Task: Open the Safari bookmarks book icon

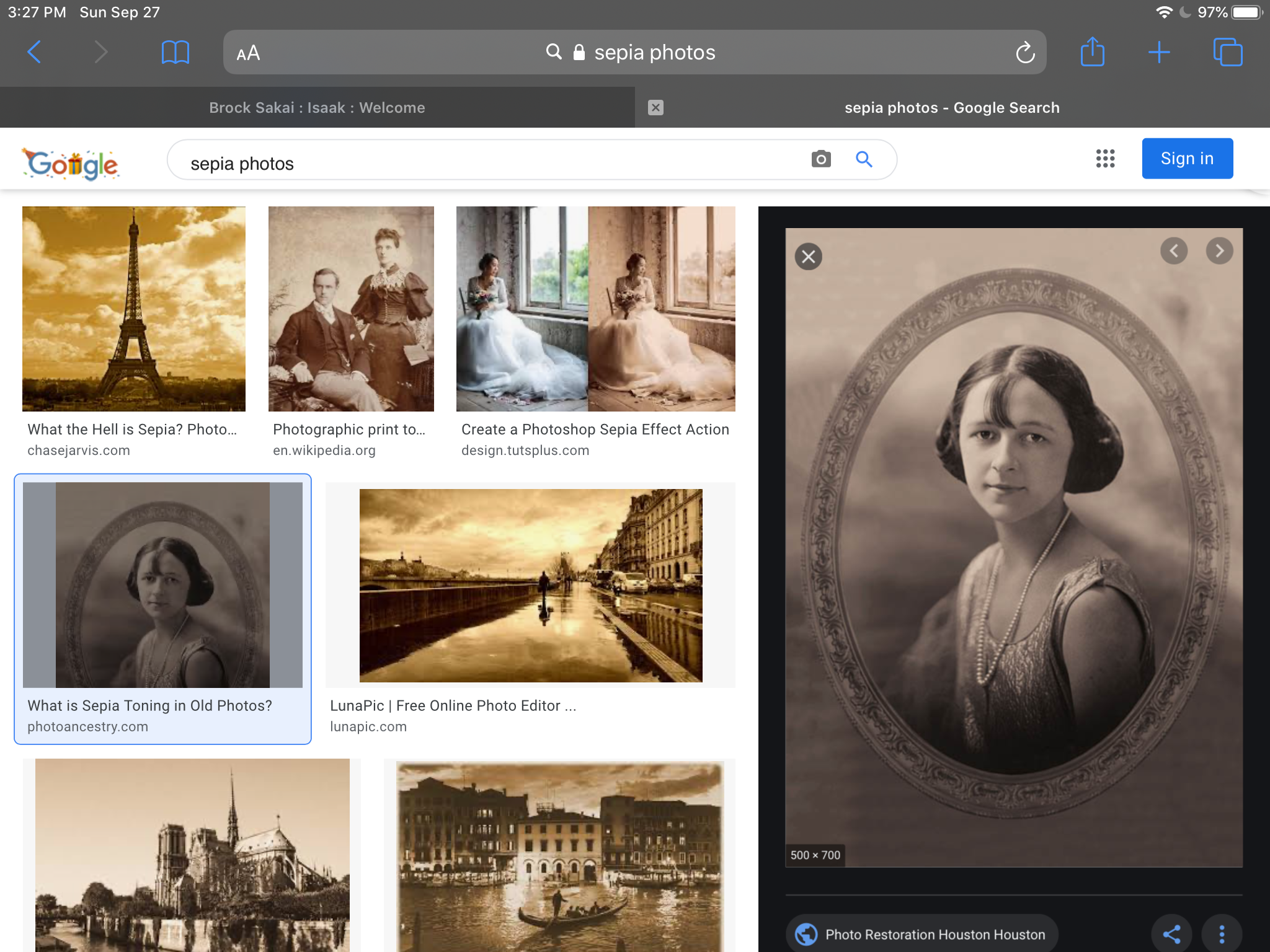Action: (175, 52)
